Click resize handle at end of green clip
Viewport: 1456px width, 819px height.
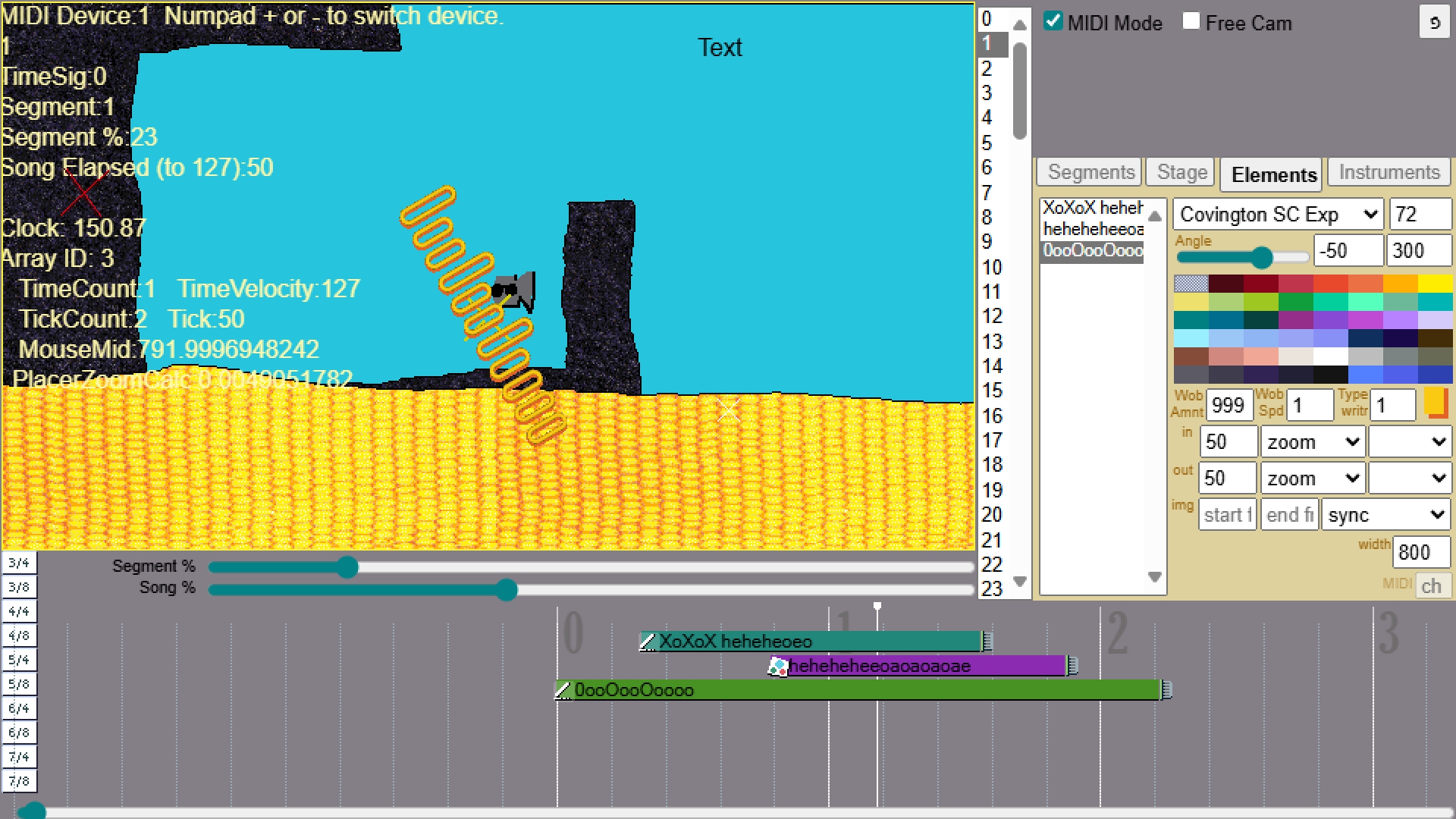tap(1167, 690)
